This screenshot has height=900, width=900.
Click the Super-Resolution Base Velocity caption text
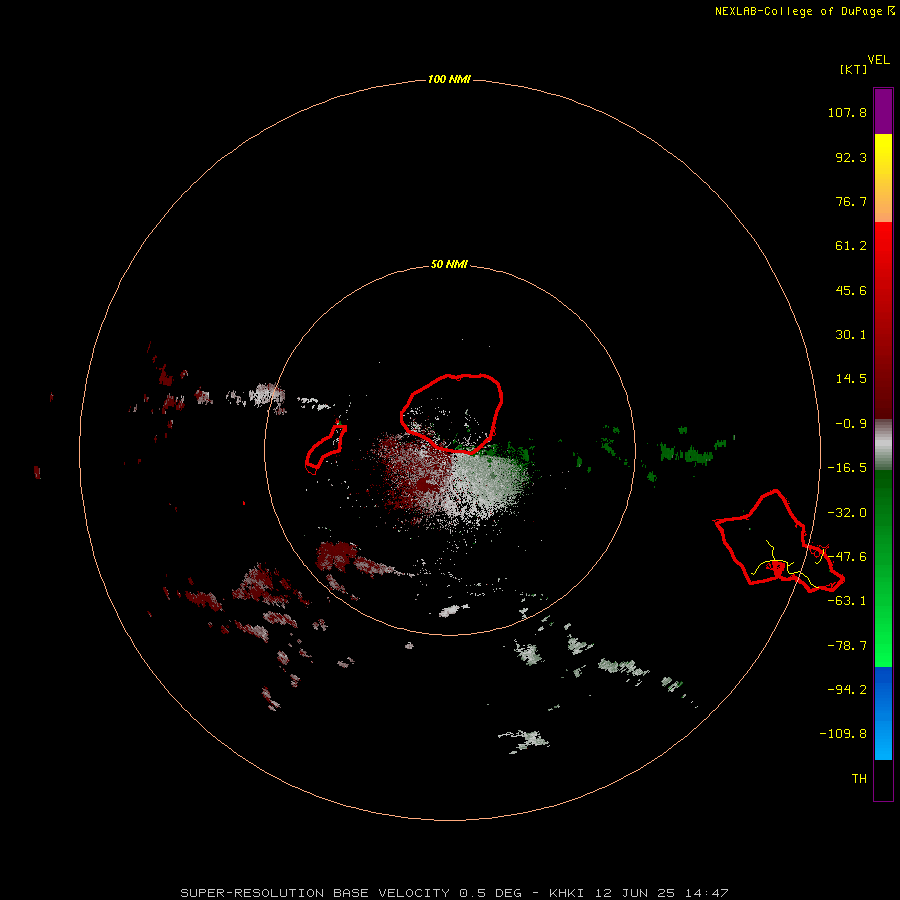click(x=455, y=893)
